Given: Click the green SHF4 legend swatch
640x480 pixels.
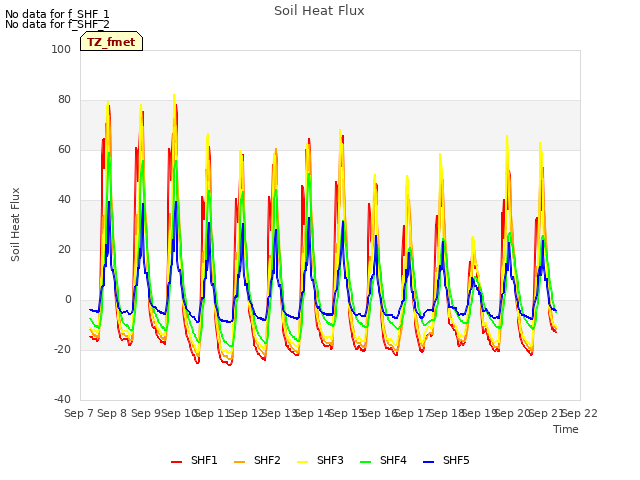Looking at the screenshot, I should (x=366, y=462).
